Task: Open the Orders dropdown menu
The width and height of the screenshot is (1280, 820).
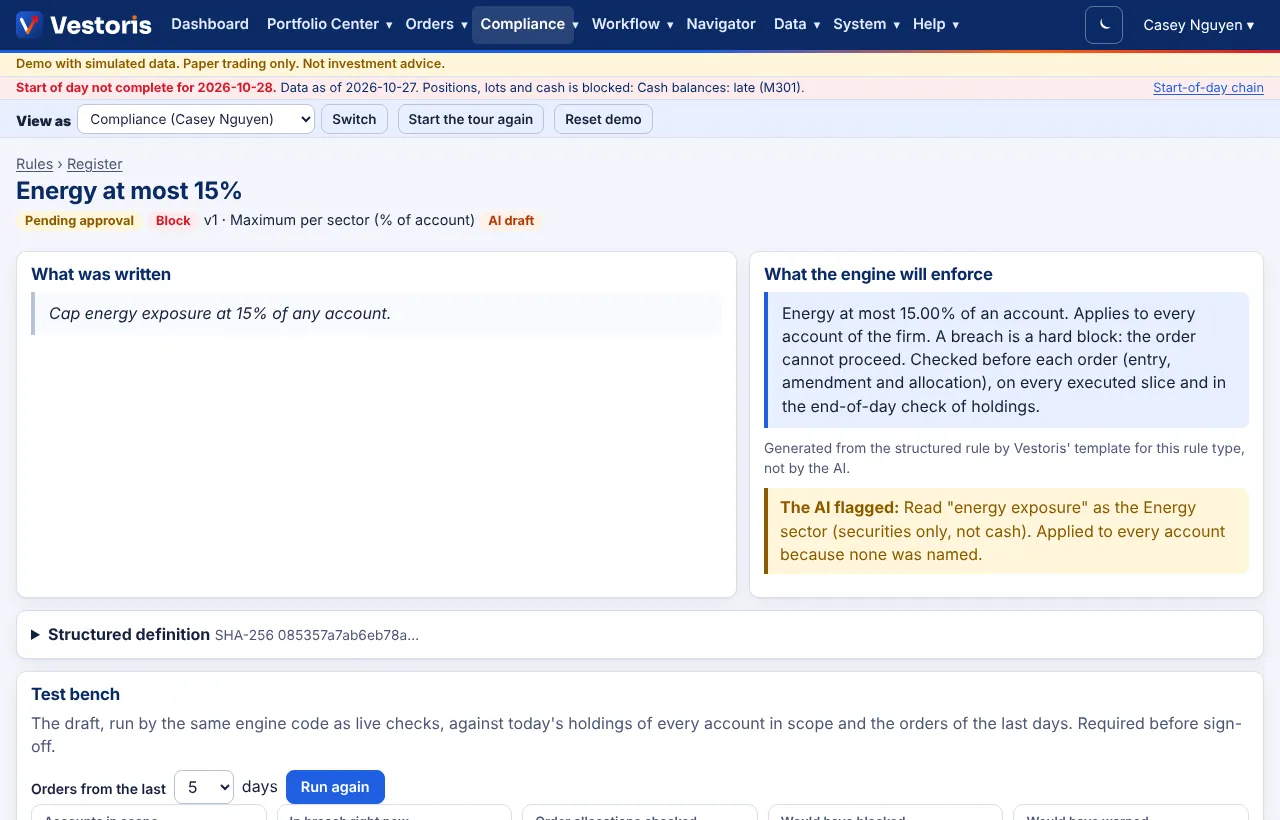Action: pos(436,24)
